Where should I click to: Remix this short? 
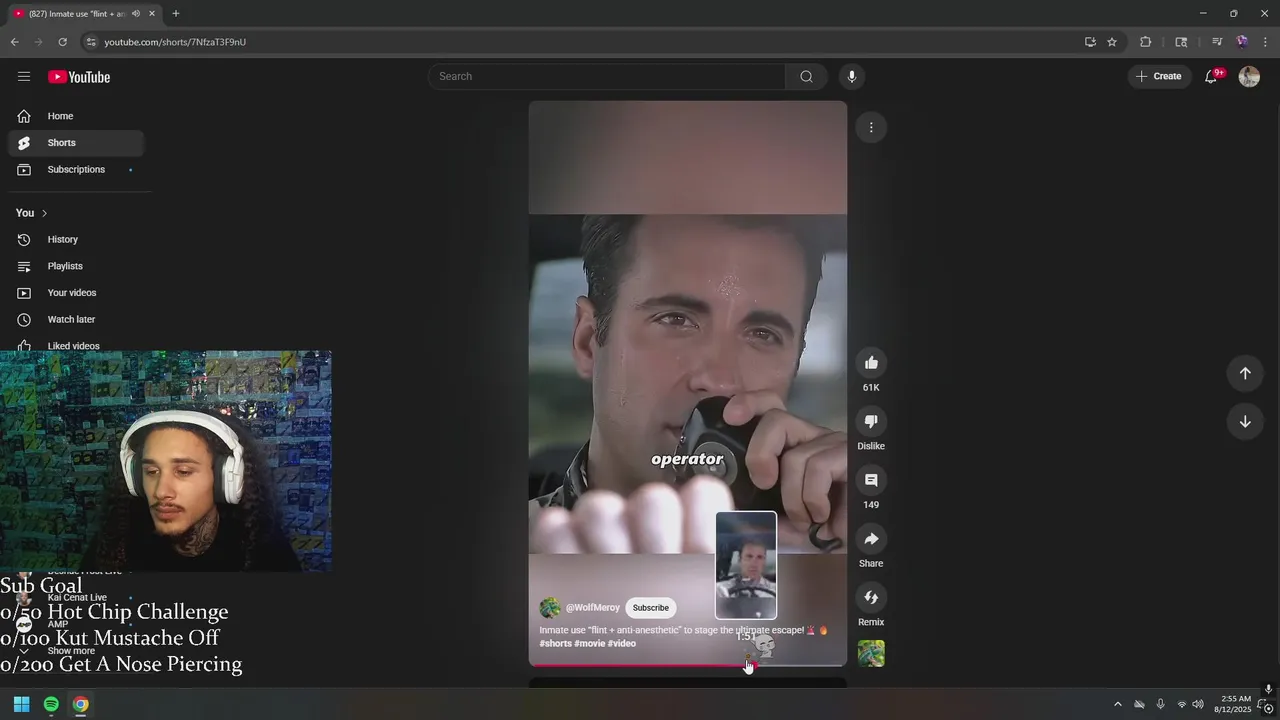(x=871, y=598)
